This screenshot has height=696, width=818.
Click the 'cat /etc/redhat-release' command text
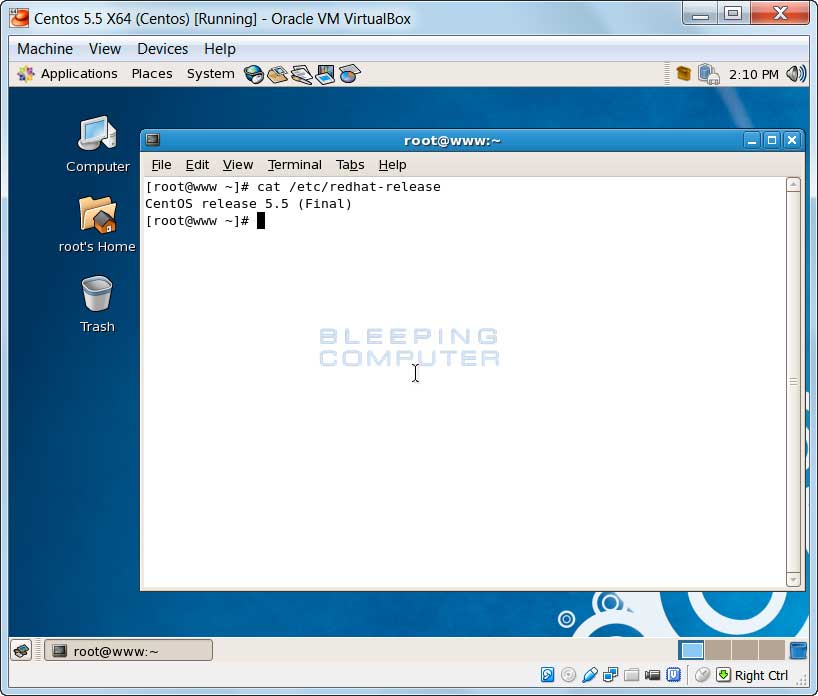pos(348,187)
